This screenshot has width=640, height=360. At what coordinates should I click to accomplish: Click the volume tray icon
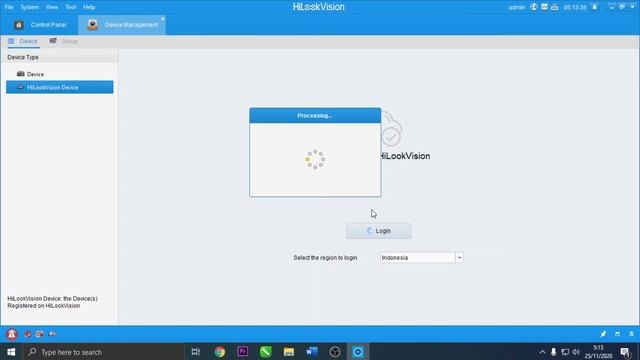[576, 352]
